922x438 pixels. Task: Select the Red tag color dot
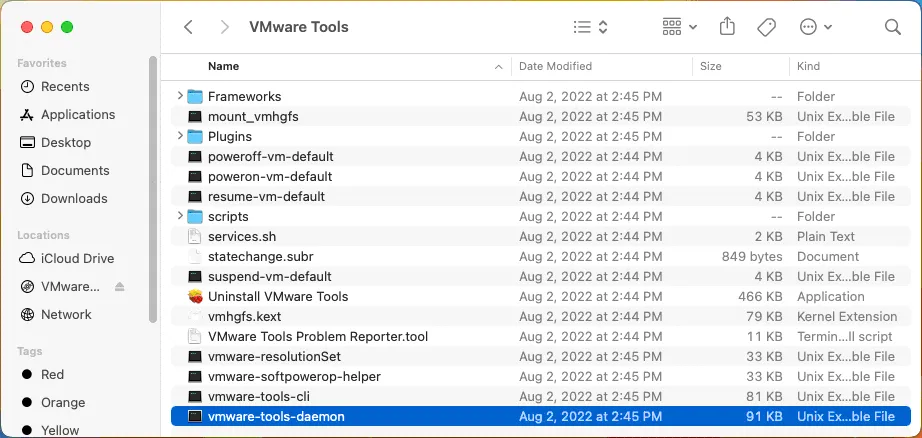27,375
